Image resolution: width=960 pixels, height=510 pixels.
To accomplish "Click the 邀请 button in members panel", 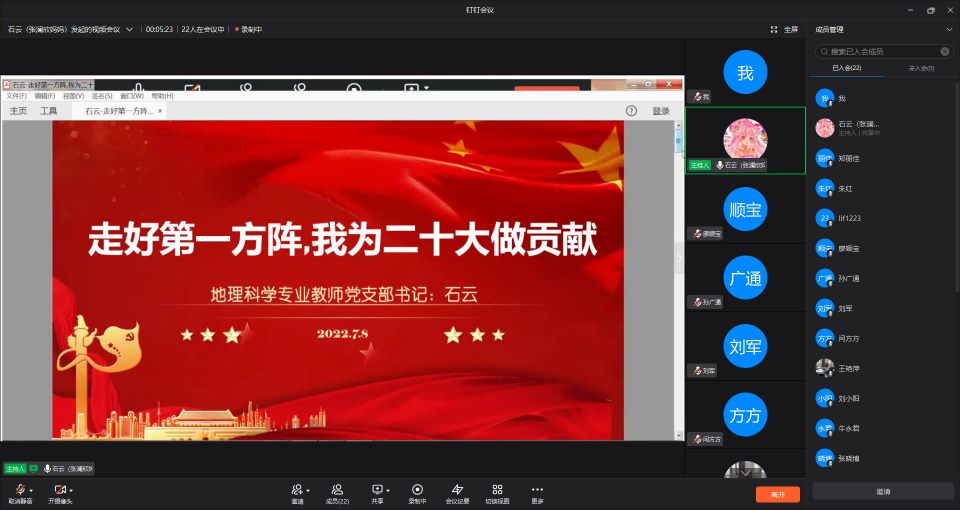I will click(x=882, y=491).
